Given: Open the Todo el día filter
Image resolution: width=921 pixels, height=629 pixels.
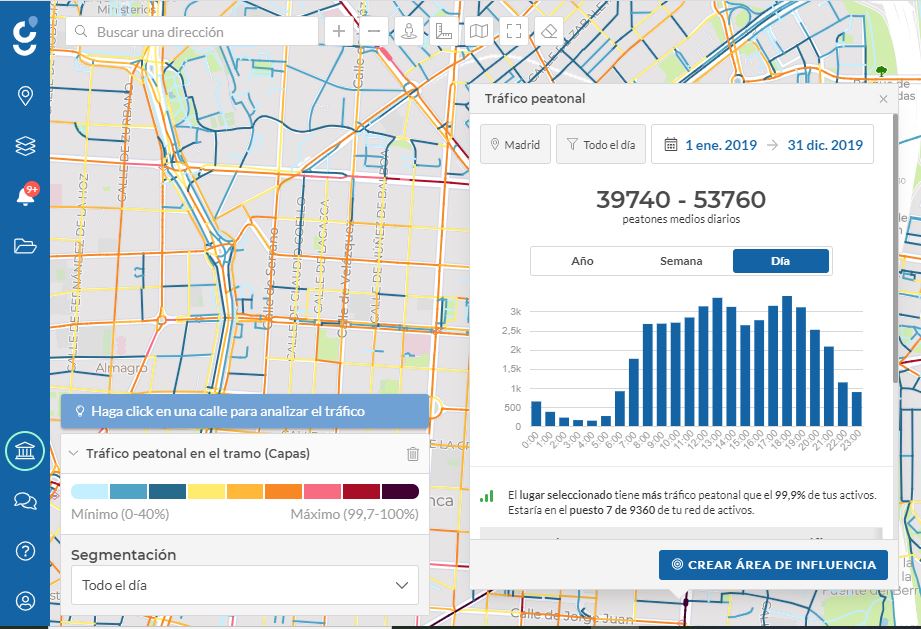Looking at the screenshot, I should [601, 144].
